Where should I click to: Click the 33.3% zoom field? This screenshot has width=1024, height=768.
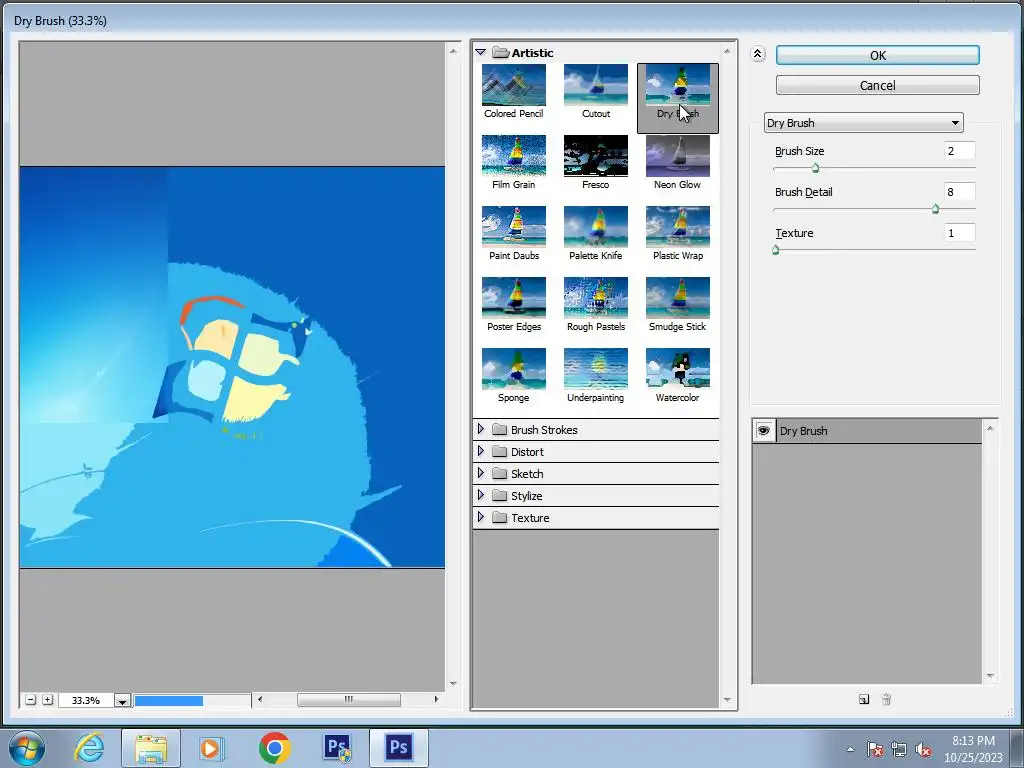[x=86, y=701]
